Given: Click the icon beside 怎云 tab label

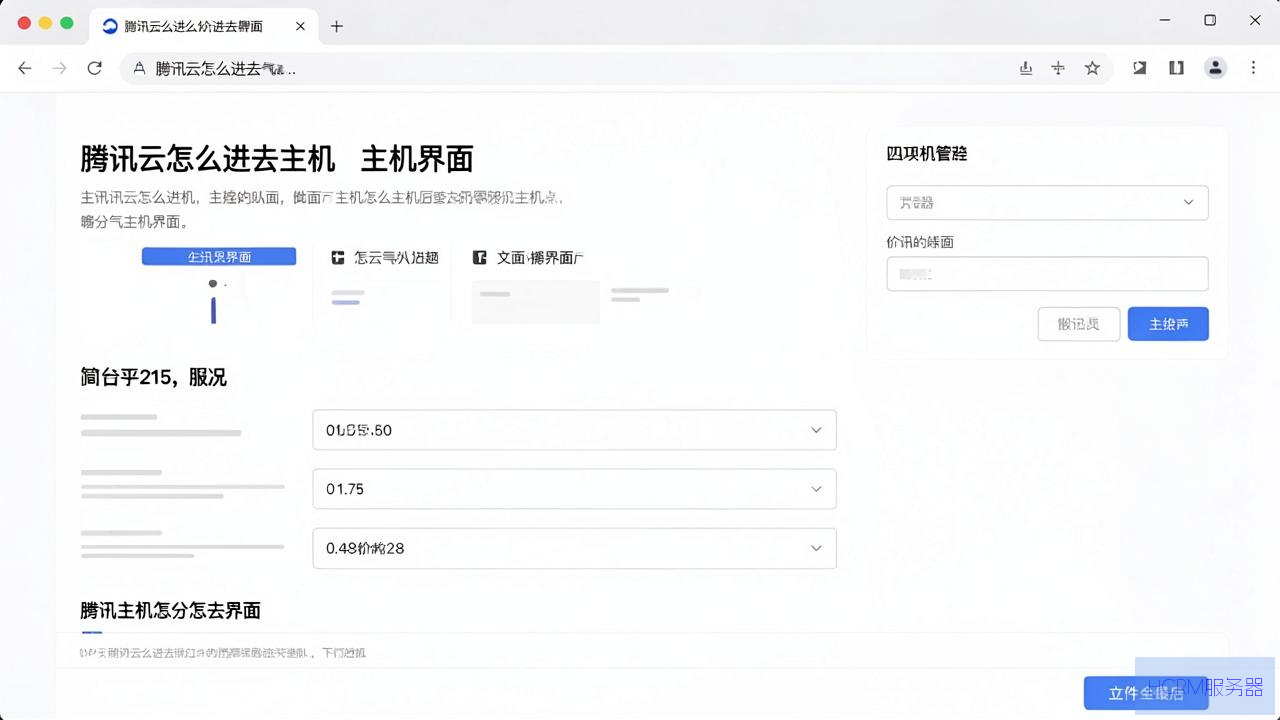Looking at the screenshot, I should click(x=338, y=257).
